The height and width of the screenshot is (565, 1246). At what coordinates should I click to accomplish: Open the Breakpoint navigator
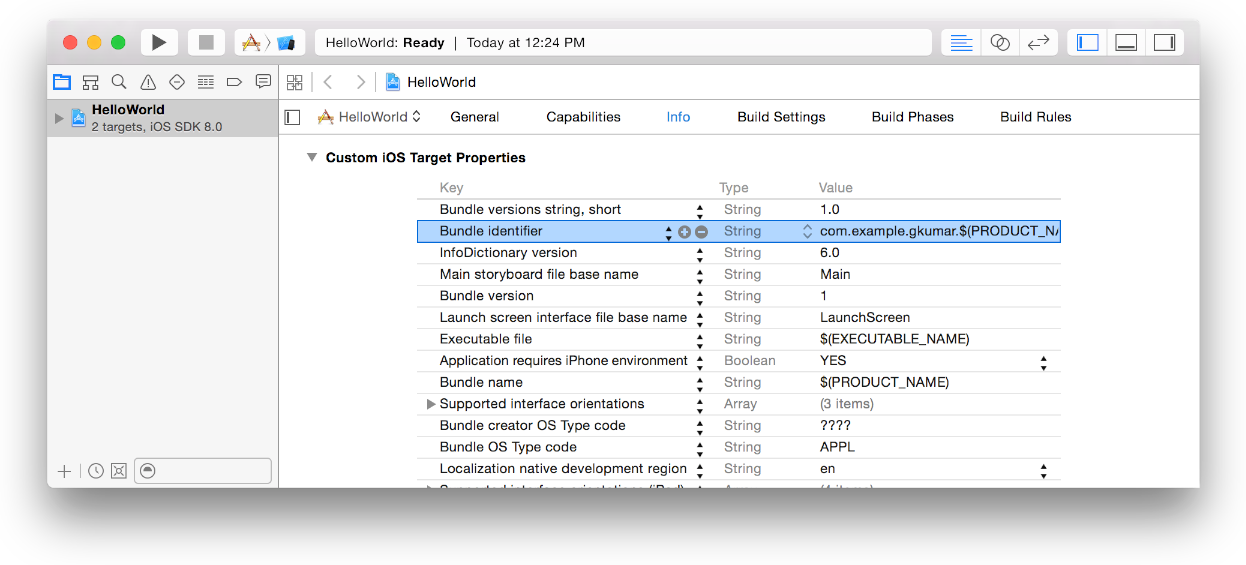[x=234, y=82]
